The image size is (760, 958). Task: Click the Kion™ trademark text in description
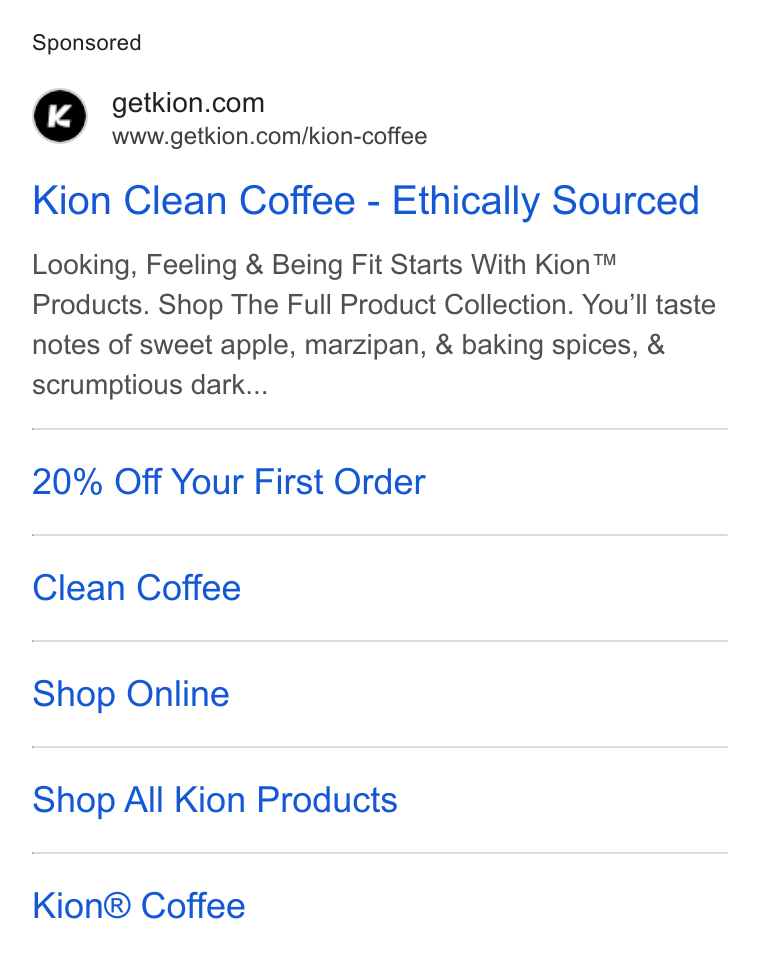pyautogui.click(x=575, y=265)
